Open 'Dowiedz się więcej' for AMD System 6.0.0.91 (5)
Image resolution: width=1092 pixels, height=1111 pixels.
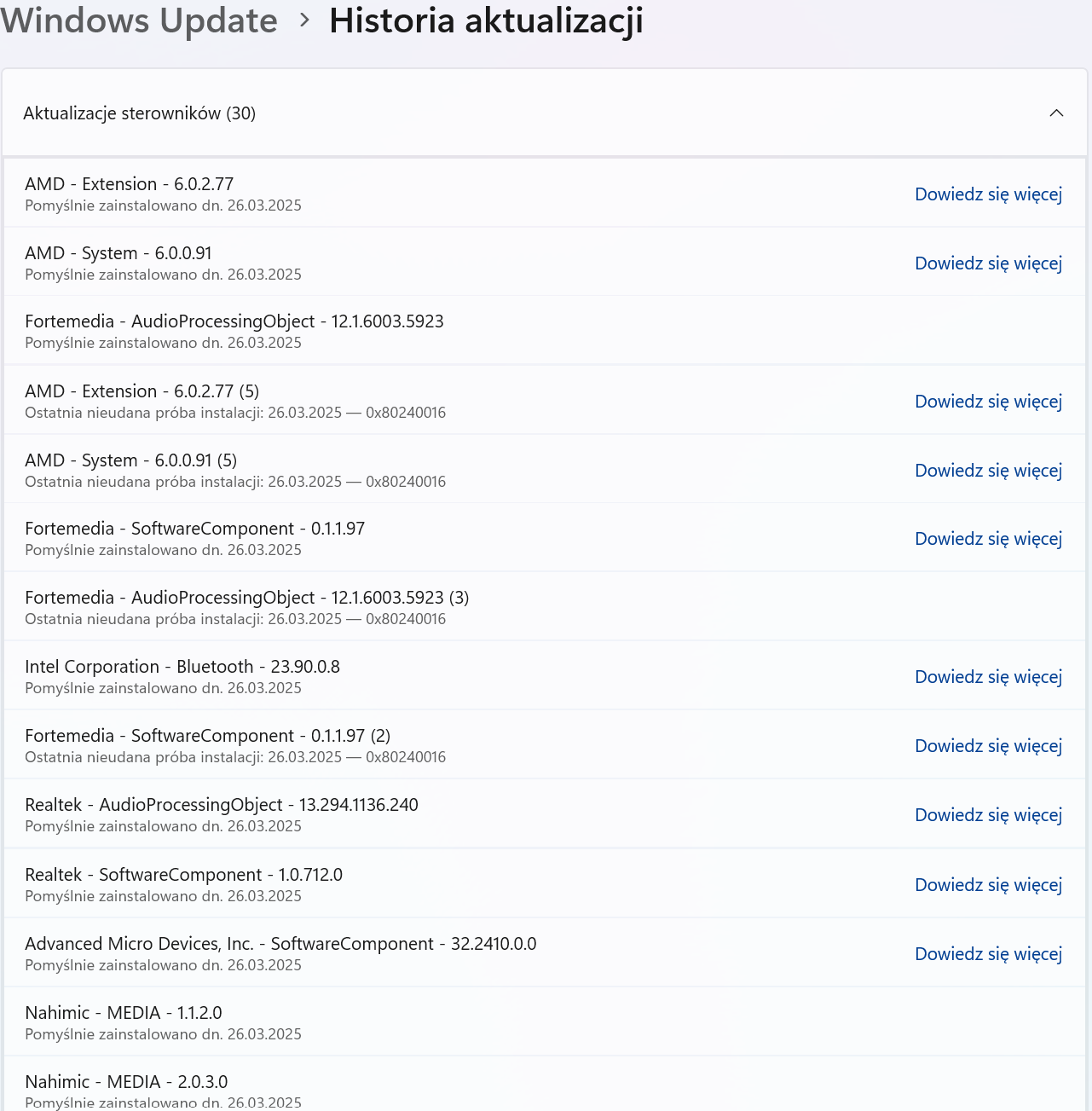click(x=988, y=471)
